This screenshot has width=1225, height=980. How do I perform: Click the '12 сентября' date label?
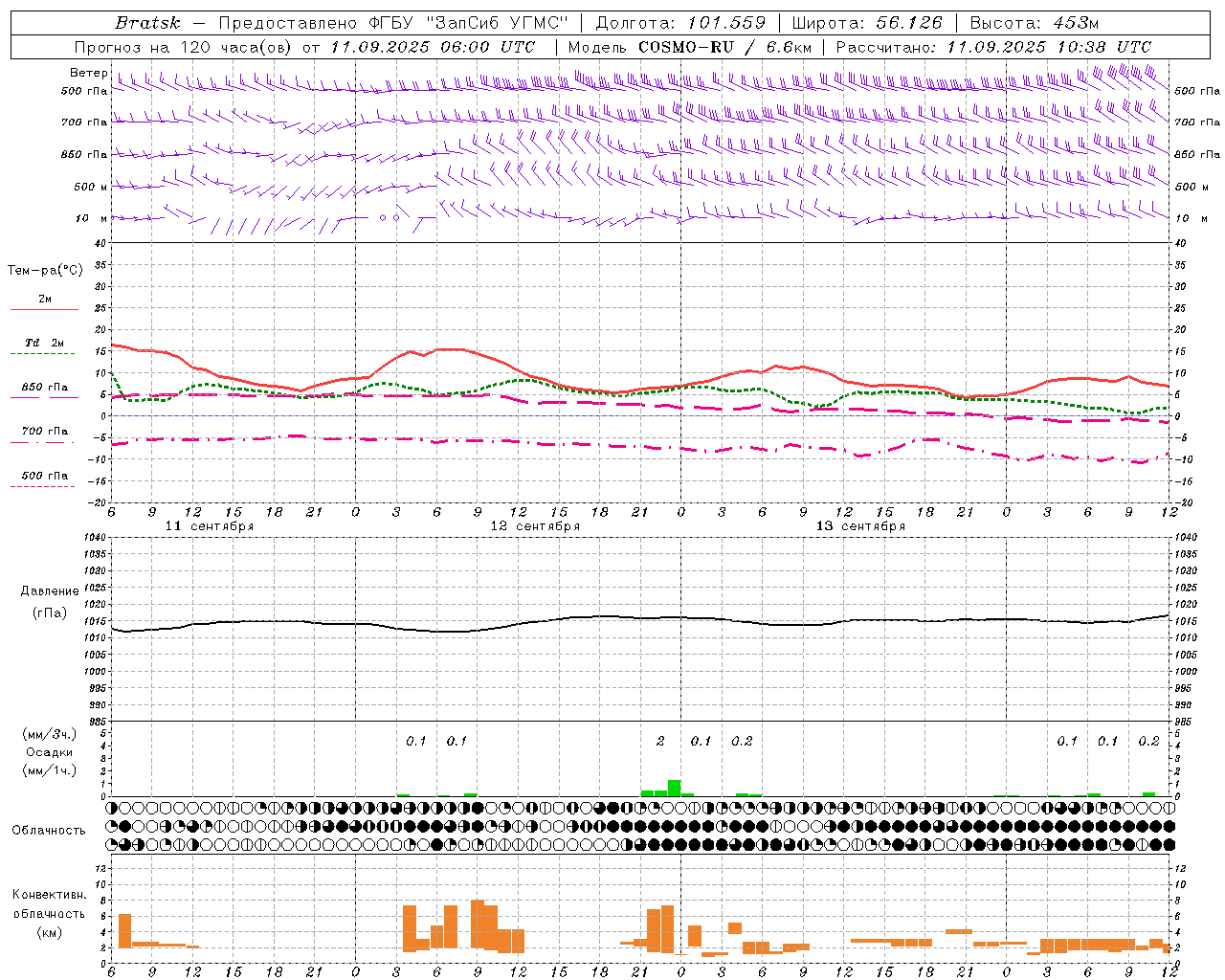click(535, 526)
